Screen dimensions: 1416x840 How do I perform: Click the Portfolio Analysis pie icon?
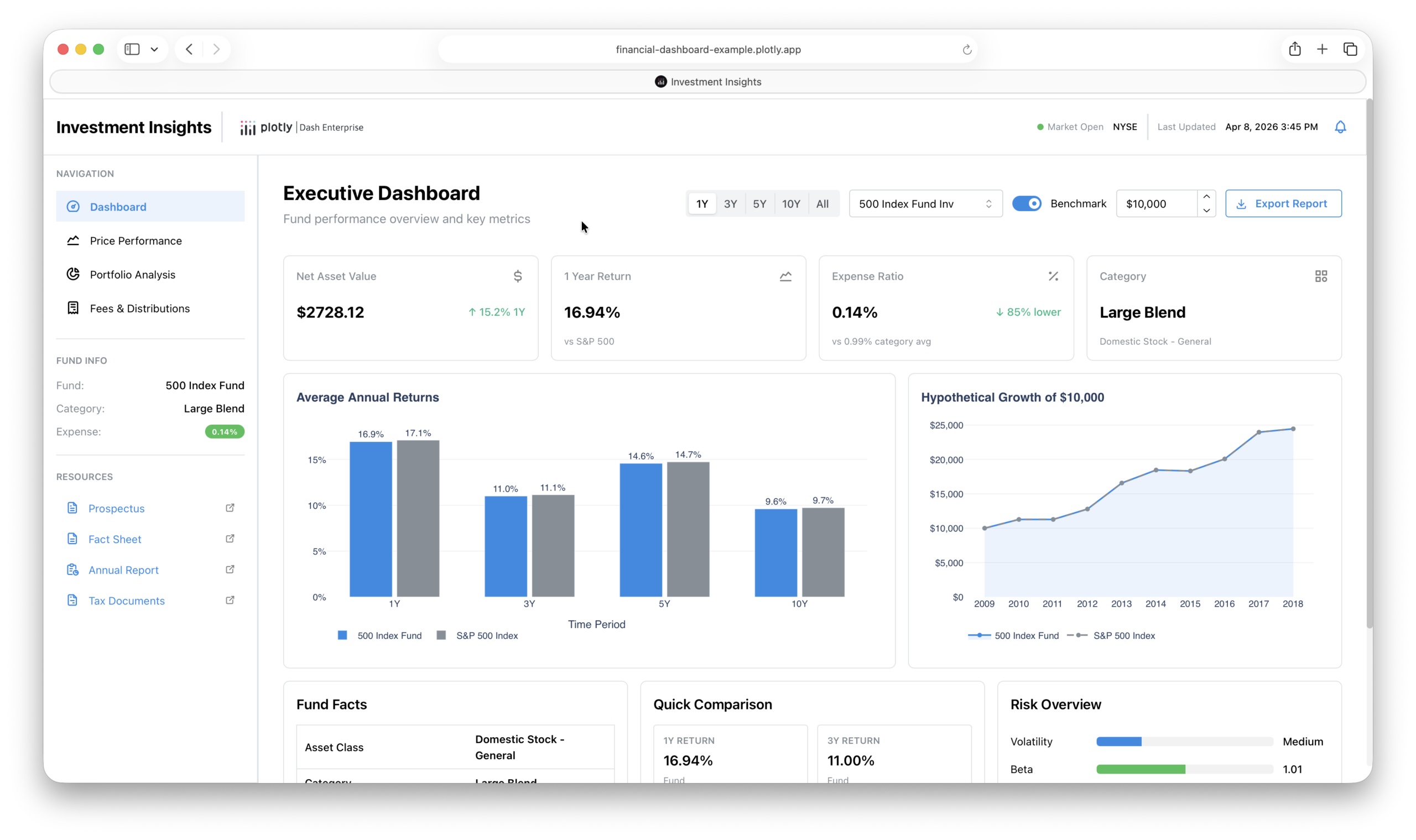(73, 274)
